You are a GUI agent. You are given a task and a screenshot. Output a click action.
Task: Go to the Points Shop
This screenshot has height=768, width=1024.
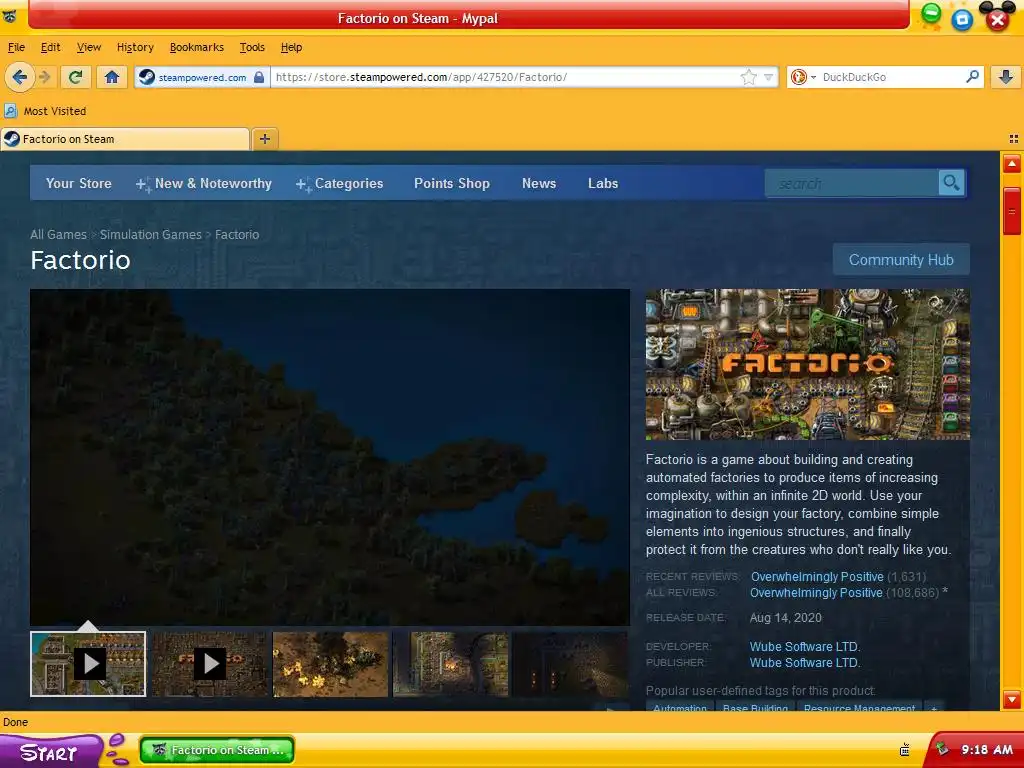[452, 184]
